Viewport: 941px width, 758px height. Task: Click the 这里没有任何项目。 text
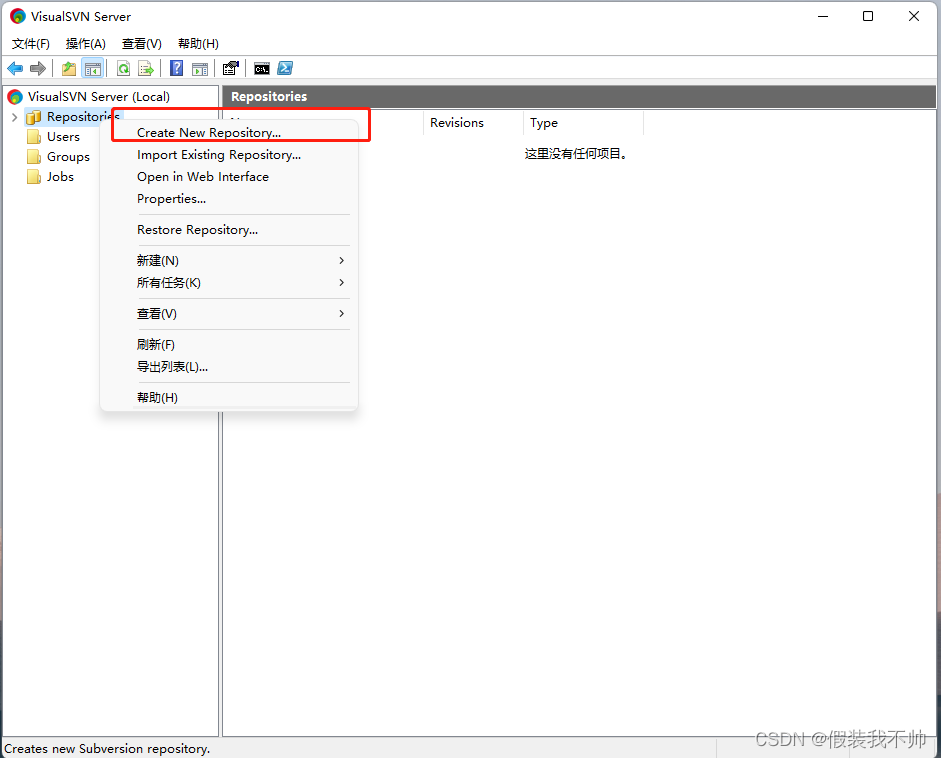point(576,154)
